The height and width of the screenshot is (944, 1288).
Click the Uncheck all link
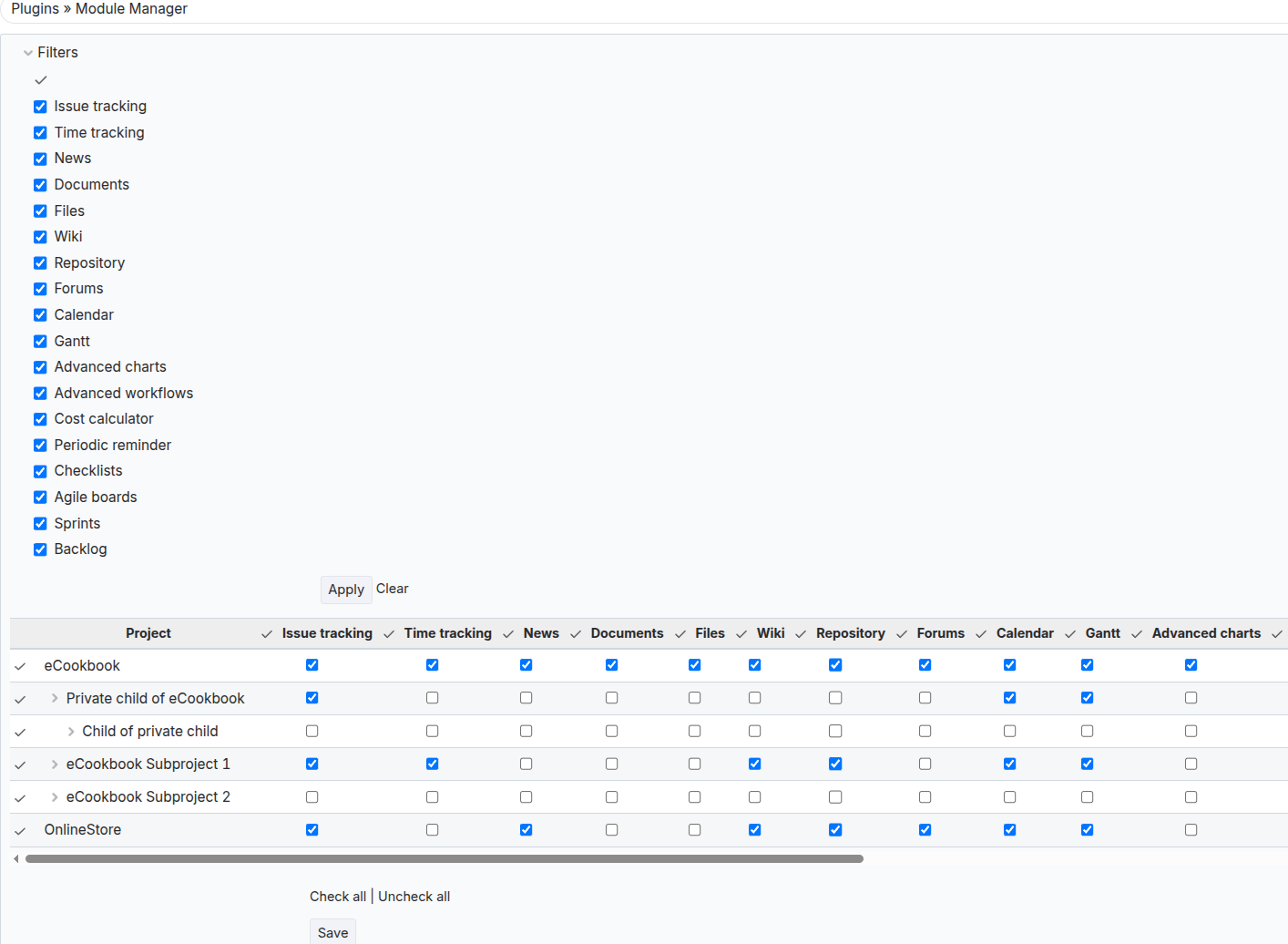tap(414, 897)
